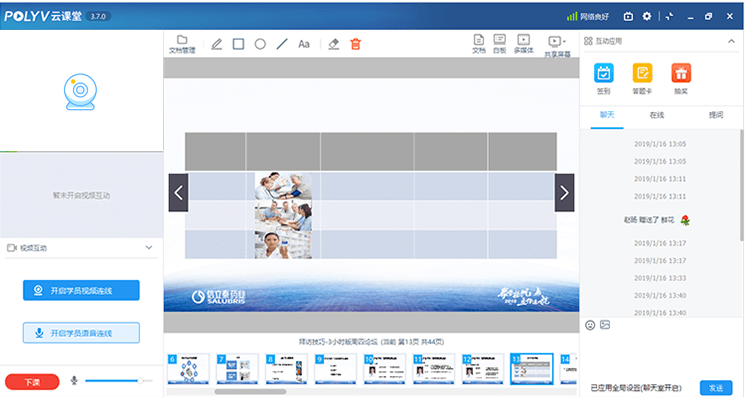The height and width of the screenshot is (411, 750).
Task: Select the rectangle shape tool
Action: click(x=238, y=44)
